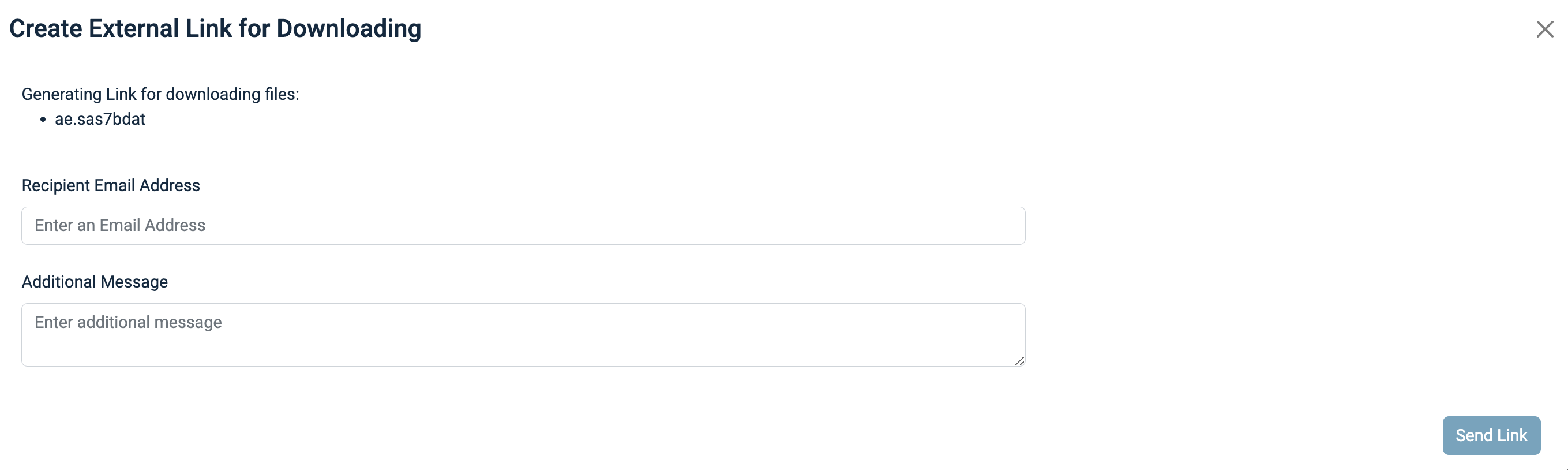Click the dialog title heading
The image size is (1568, 470).
point(215,29)
